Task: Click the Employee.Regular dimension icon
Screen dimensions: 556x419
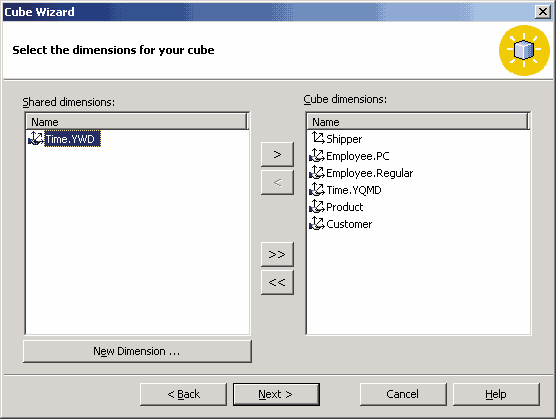Action: coord(317,172)
